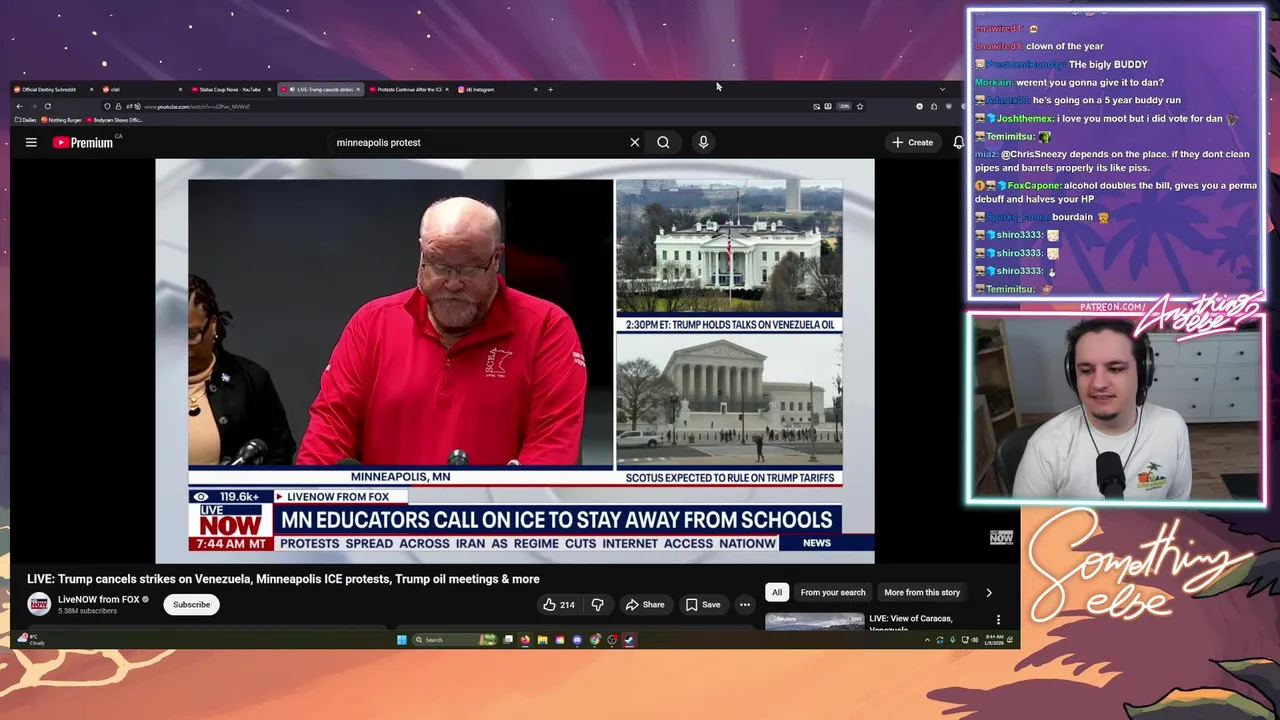Reload the current YouTube page

47,106
